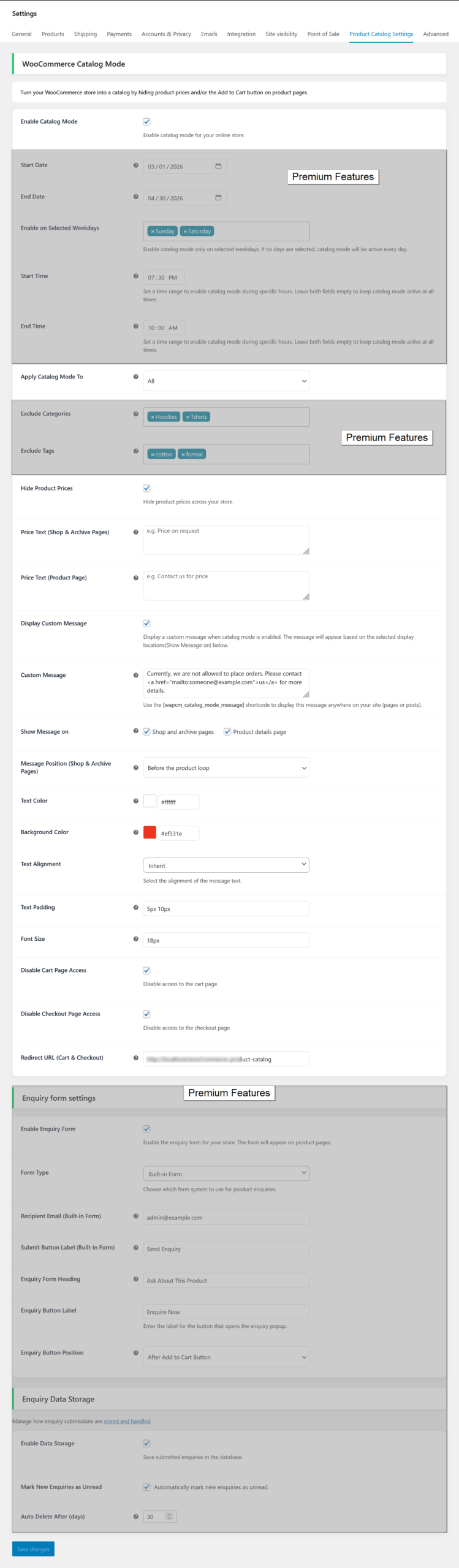Click Custom Message textarea
This screenshot has height=1568, width=459.
[226, 683]
